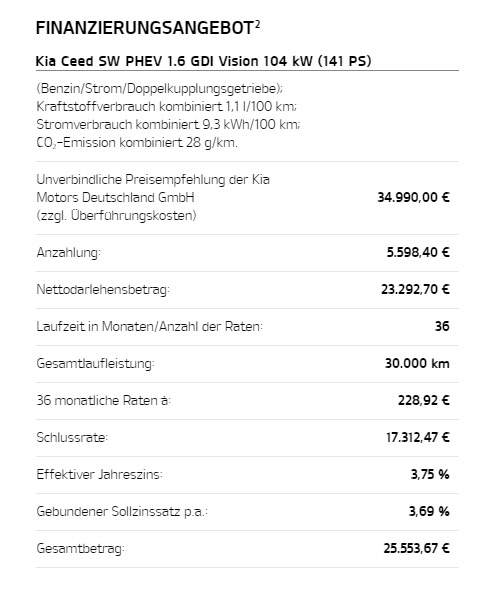This screenshot has width=494, height=599.
Task: Click the Gesamtbetrag label
Action: (81, 549)
